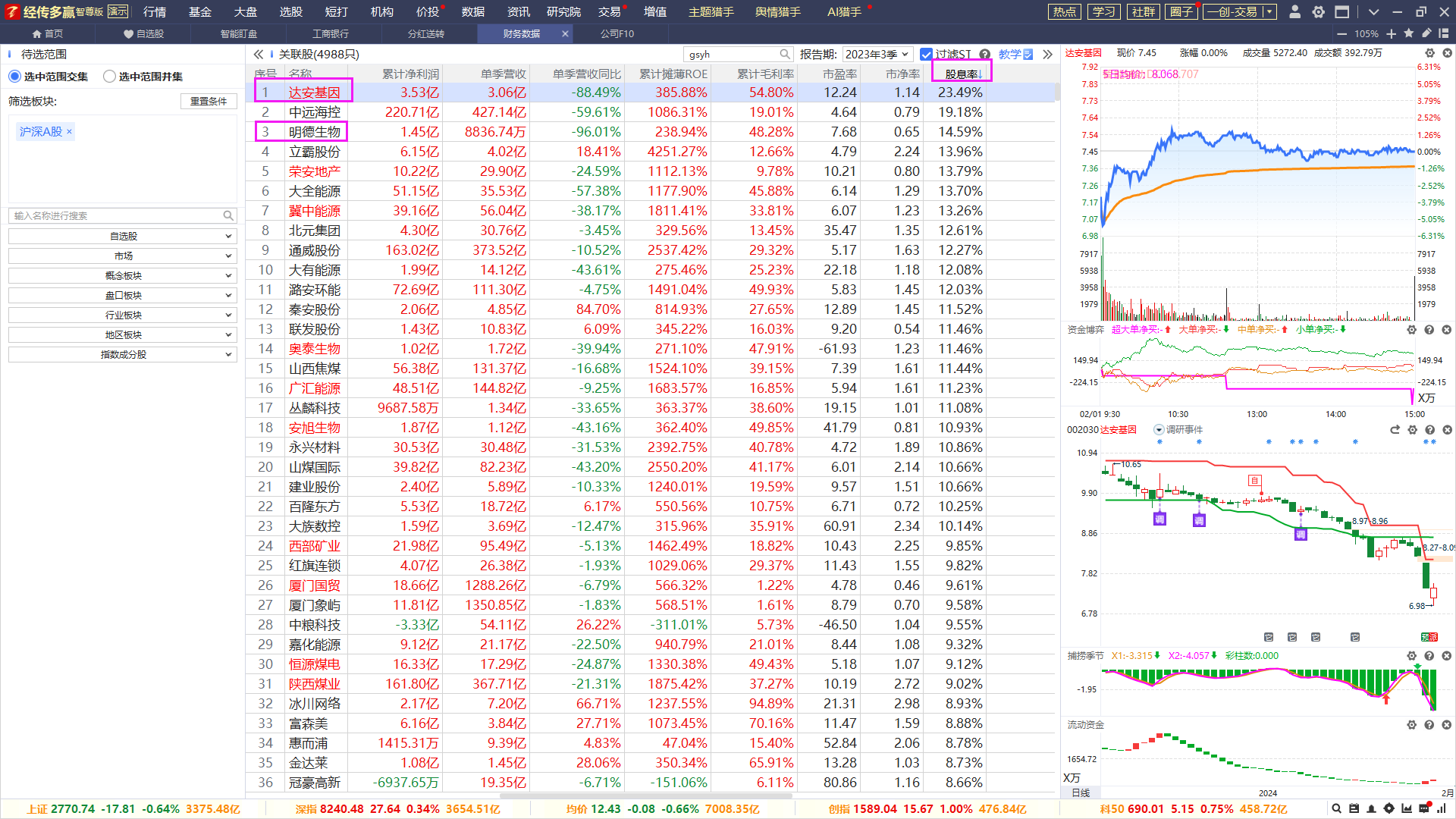Switch to the 智能盯盘 tab

239,33
